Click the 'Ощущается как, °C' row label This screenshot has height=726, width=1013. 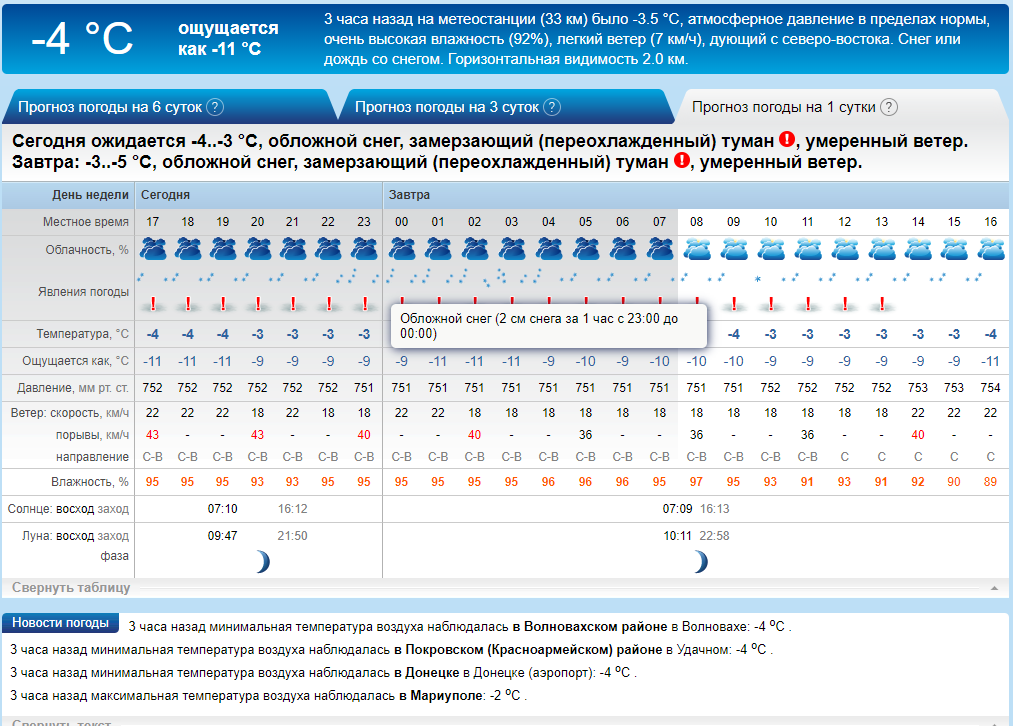tap(76, 361)
